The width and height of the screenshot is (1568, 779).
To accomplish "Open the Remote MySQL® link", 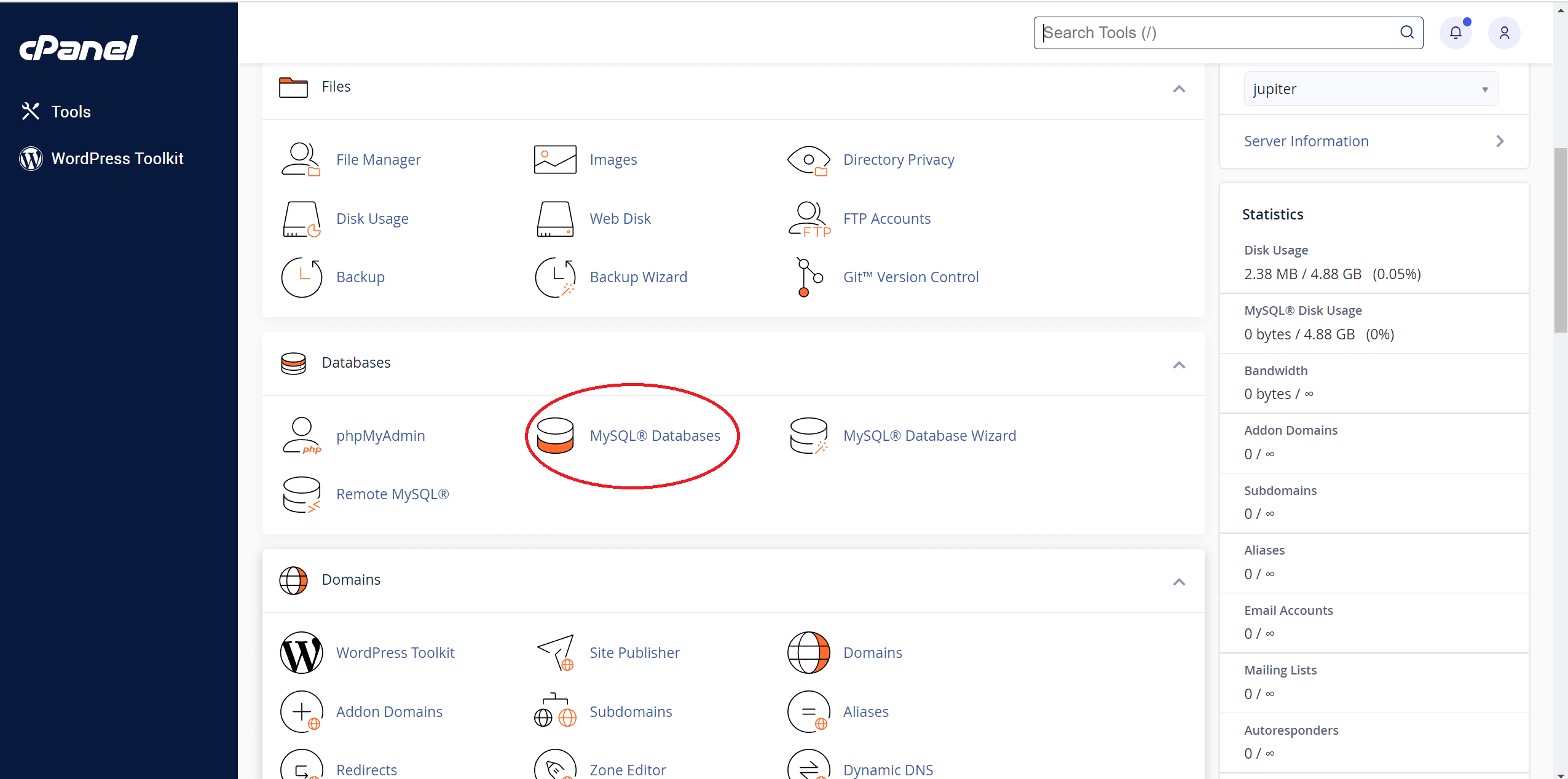I will click(x=393, y=494).
